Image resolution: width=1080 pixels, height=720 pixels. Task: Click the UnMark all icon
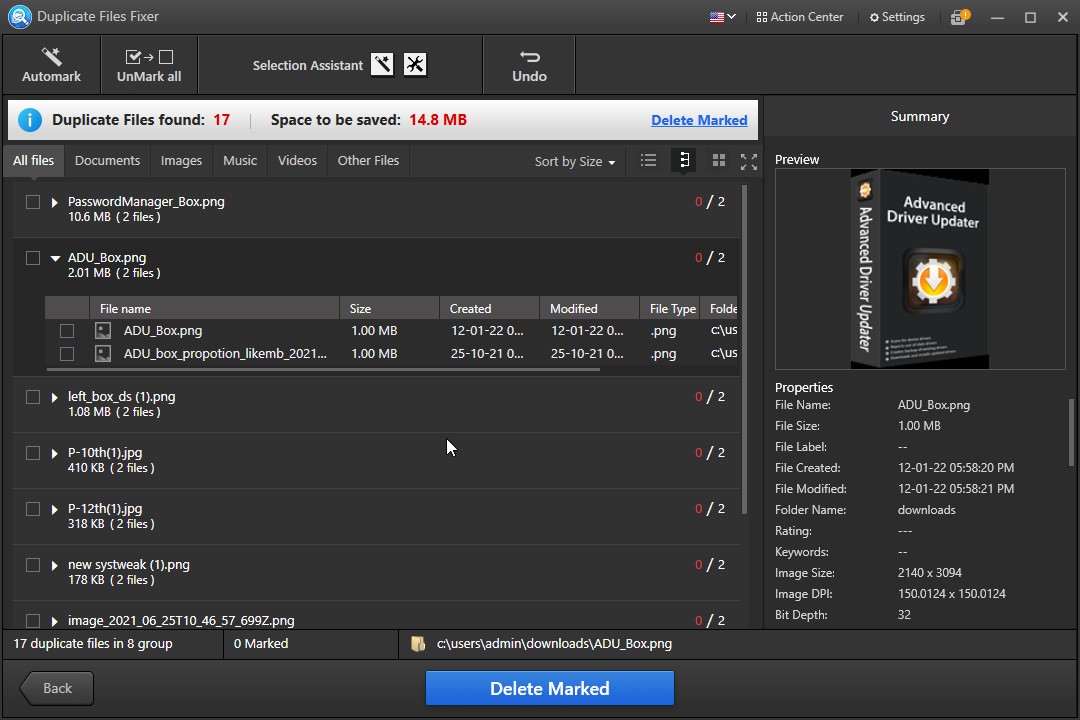coord(149,57)
